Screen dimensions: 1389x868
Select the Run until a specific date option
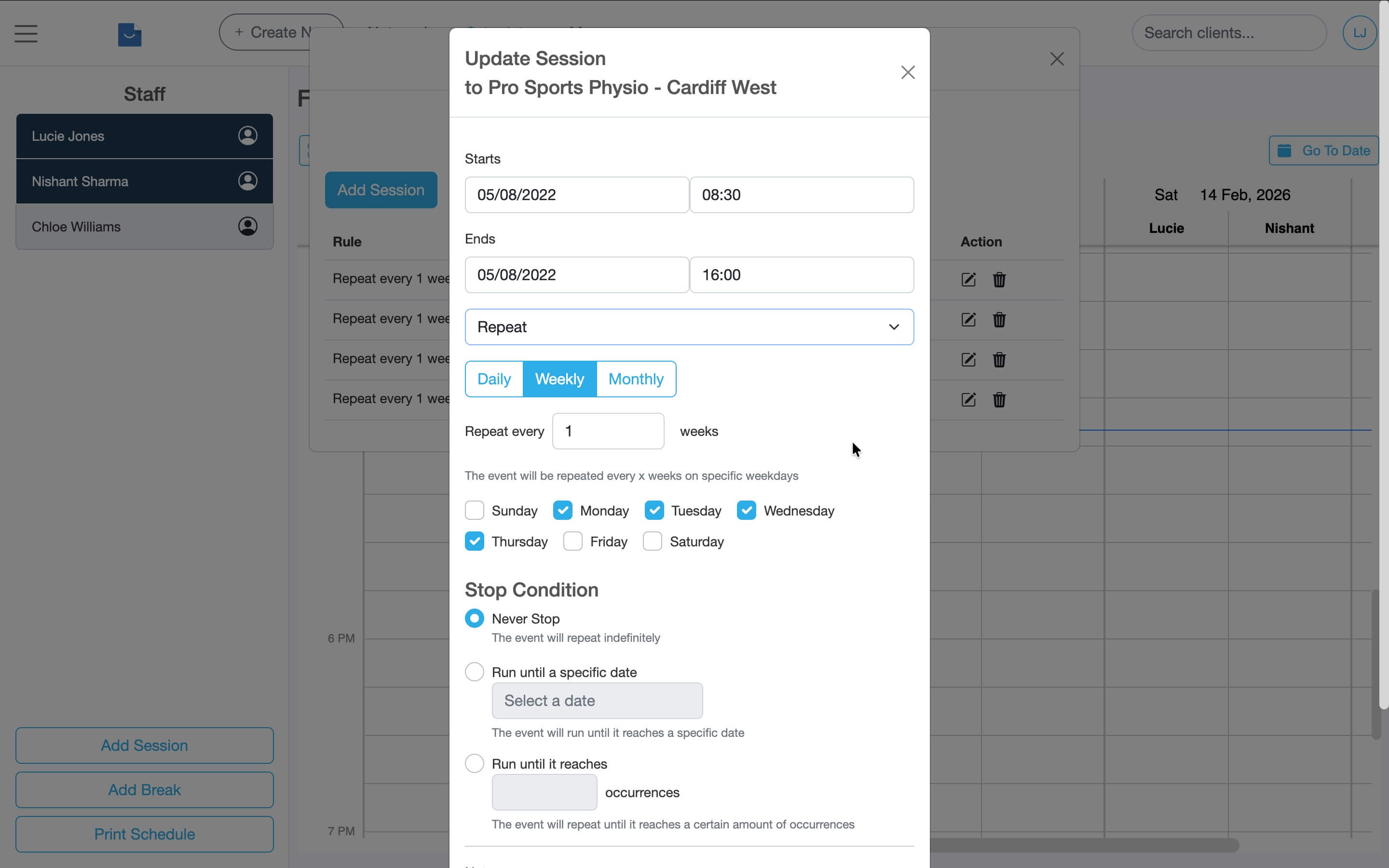tap(475, 671)
